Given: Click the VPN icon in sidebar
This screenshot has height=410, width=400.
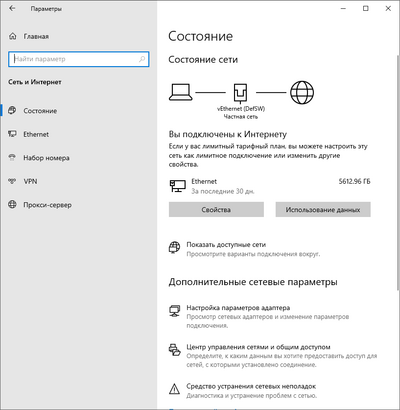Looking at the screenshot, I should tap(12, 181).
